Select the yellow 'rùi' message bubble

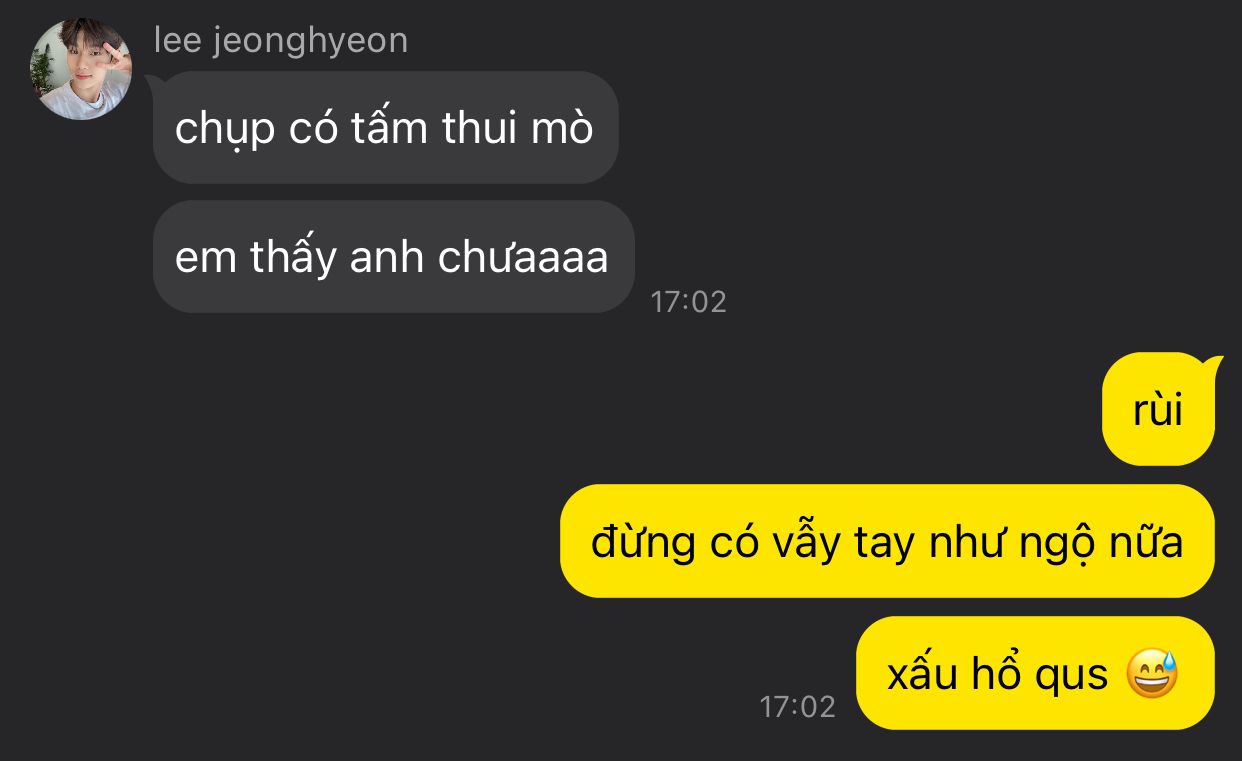pyautogui.click(x=1158, y=409)
